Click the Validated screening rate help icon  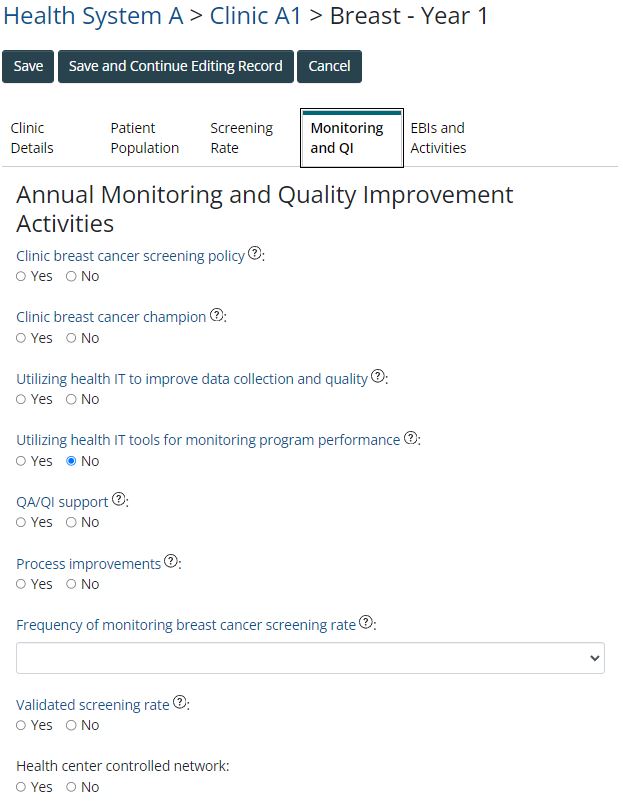pos(180,703)
